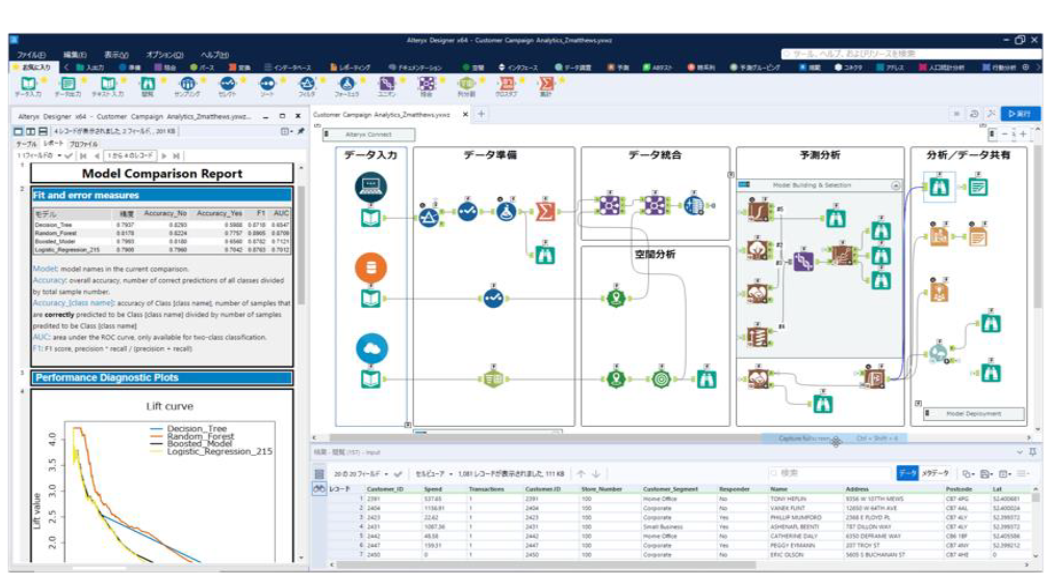Expand the Model Deployment container

click(x=928, y=413)
